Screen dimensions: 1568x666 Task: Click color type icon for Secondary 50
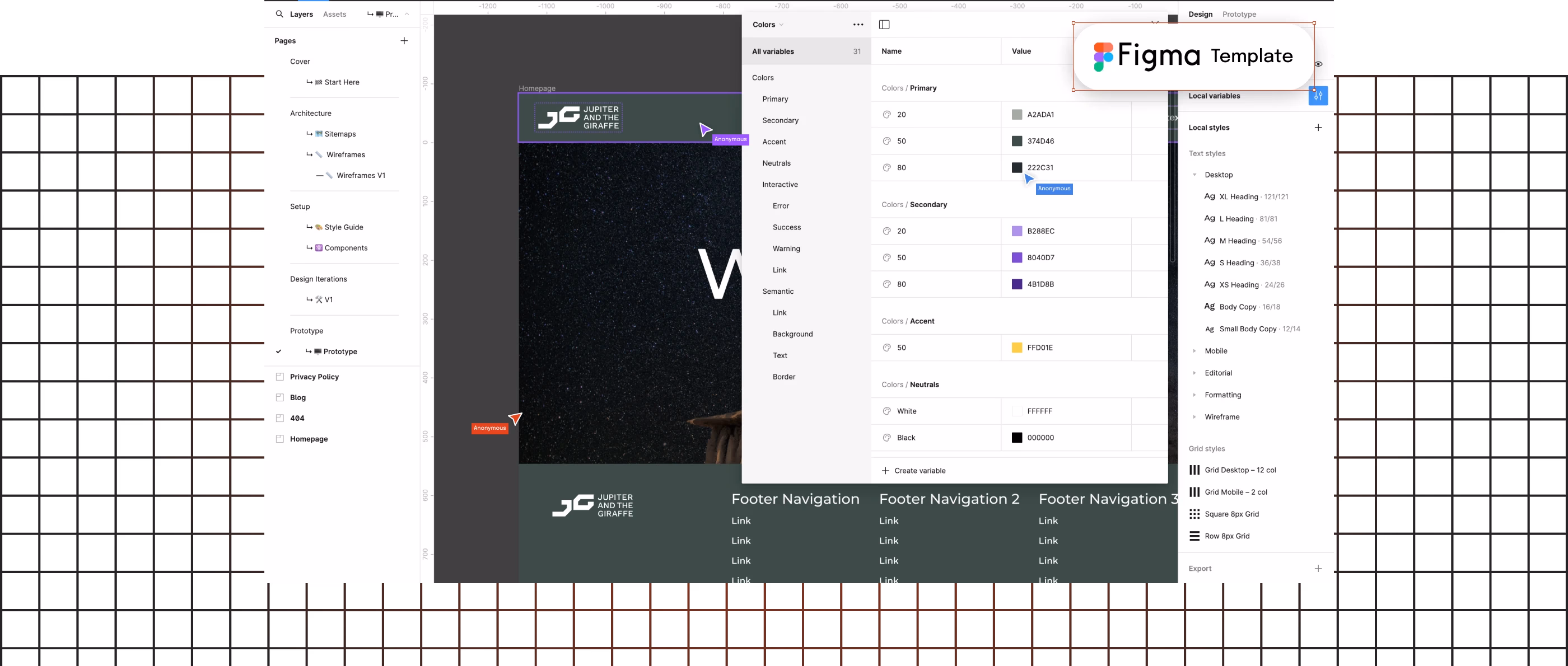[886, 257]
